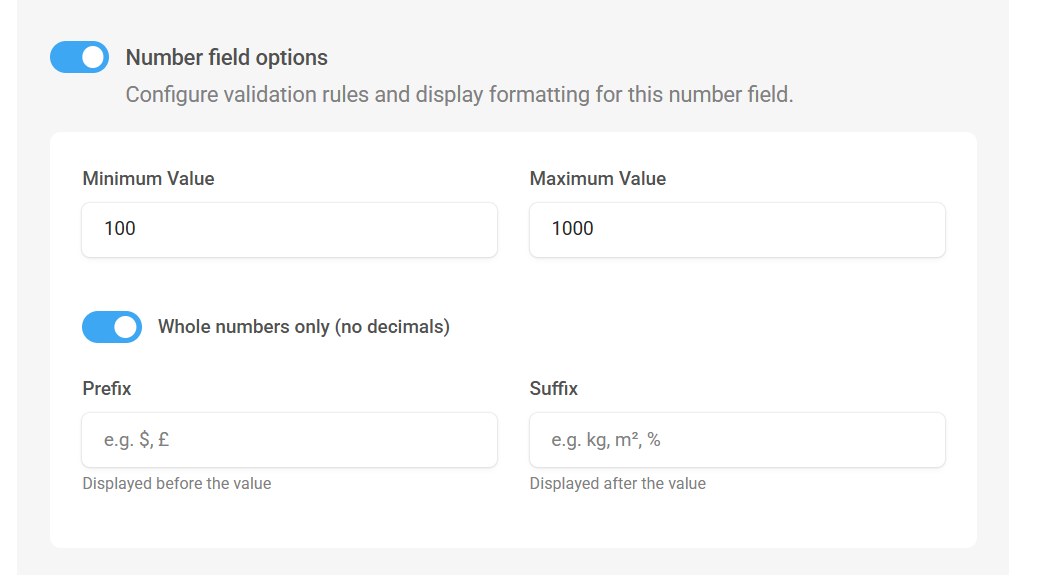
Task: Click the white knob of Whole numbers toggle
Action: coord(125,327)
